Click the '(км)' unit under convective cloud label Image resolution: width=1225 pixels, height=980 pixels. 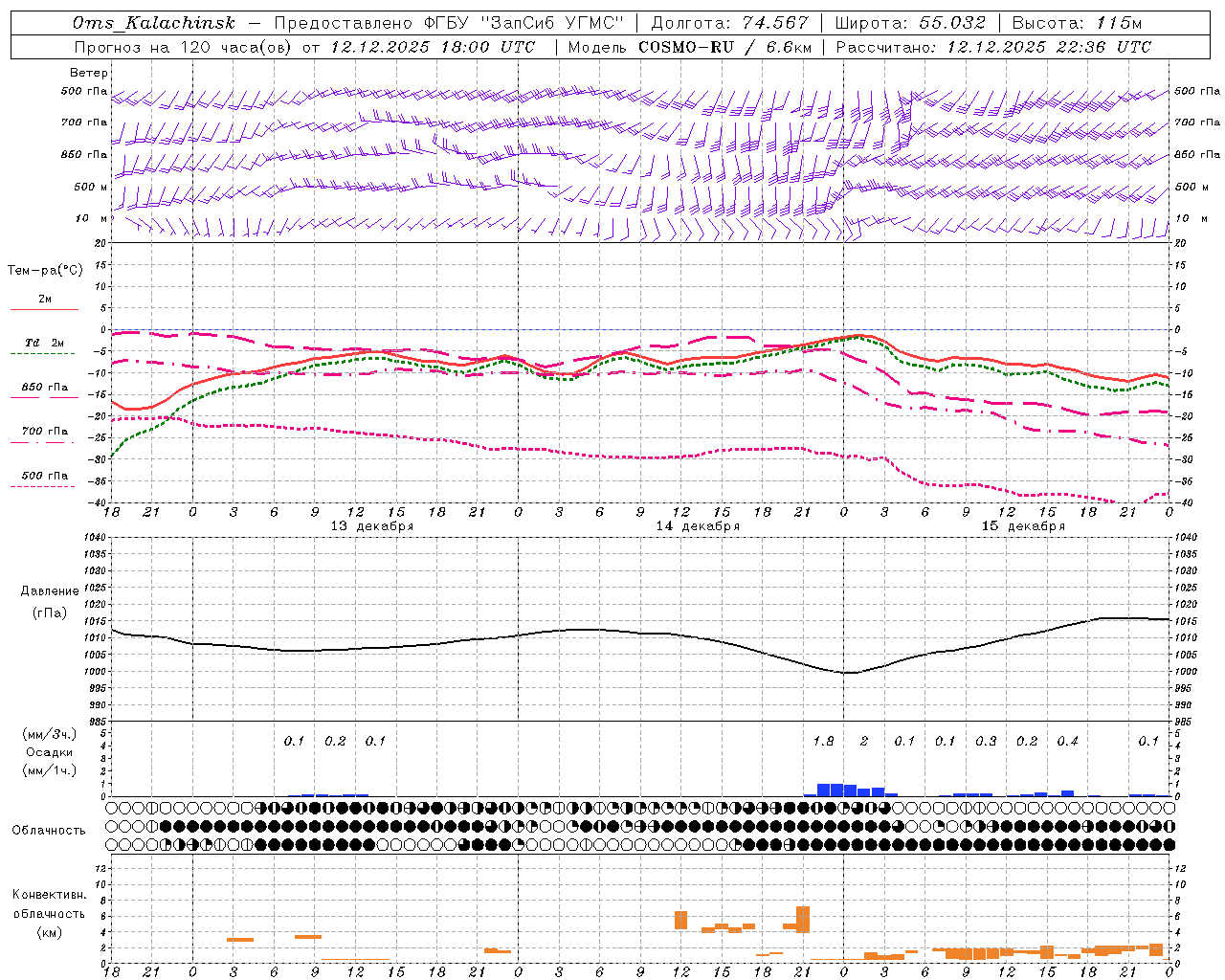pos(49,932)
